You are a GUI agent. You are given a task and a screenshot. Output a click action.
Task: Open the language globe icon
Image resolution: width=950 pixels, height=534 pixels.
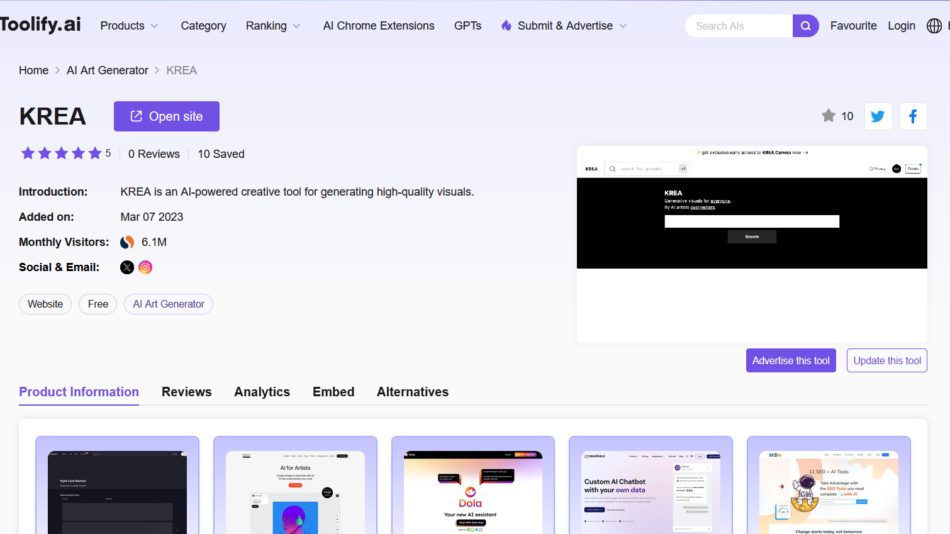934,26
